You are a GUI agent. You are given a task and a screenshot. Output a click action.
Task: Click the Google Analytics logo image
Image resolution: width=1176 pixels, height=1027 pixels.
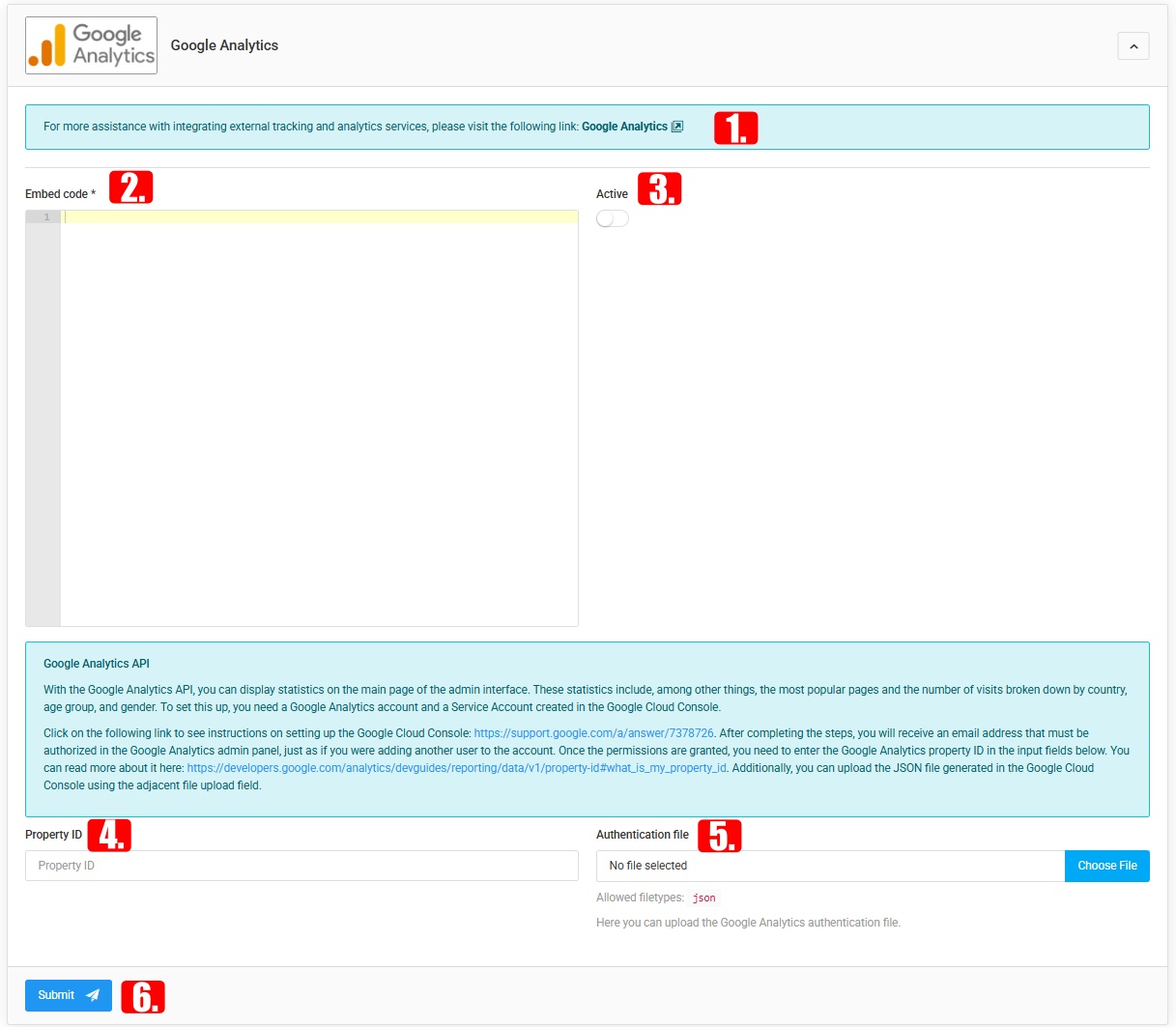point(91,45)
